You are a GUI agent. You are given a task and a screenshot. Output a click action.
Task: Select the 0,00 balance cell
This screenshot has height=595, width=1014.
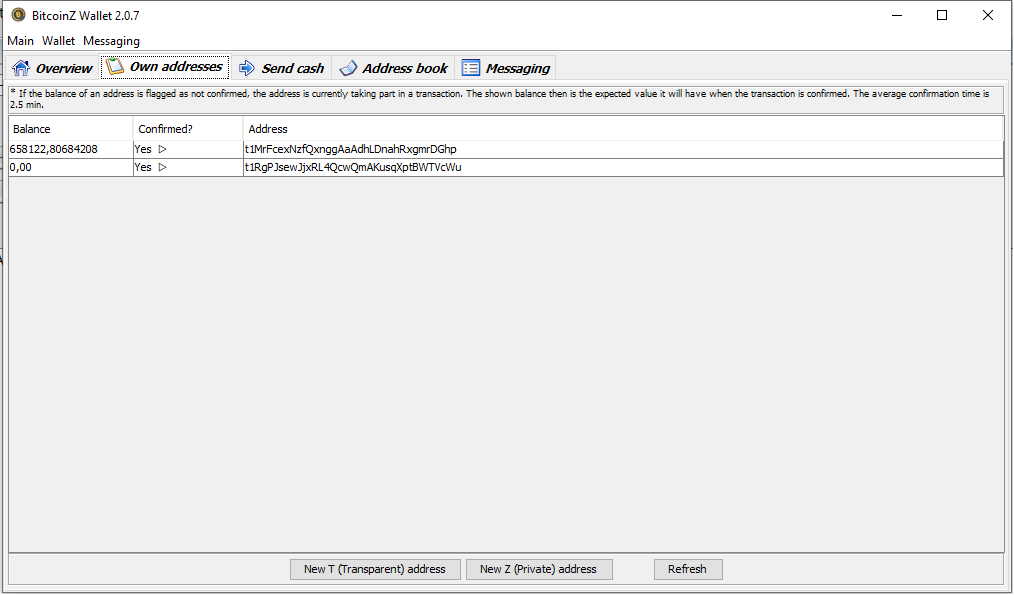pyautogui.click(x=70, y=168)
